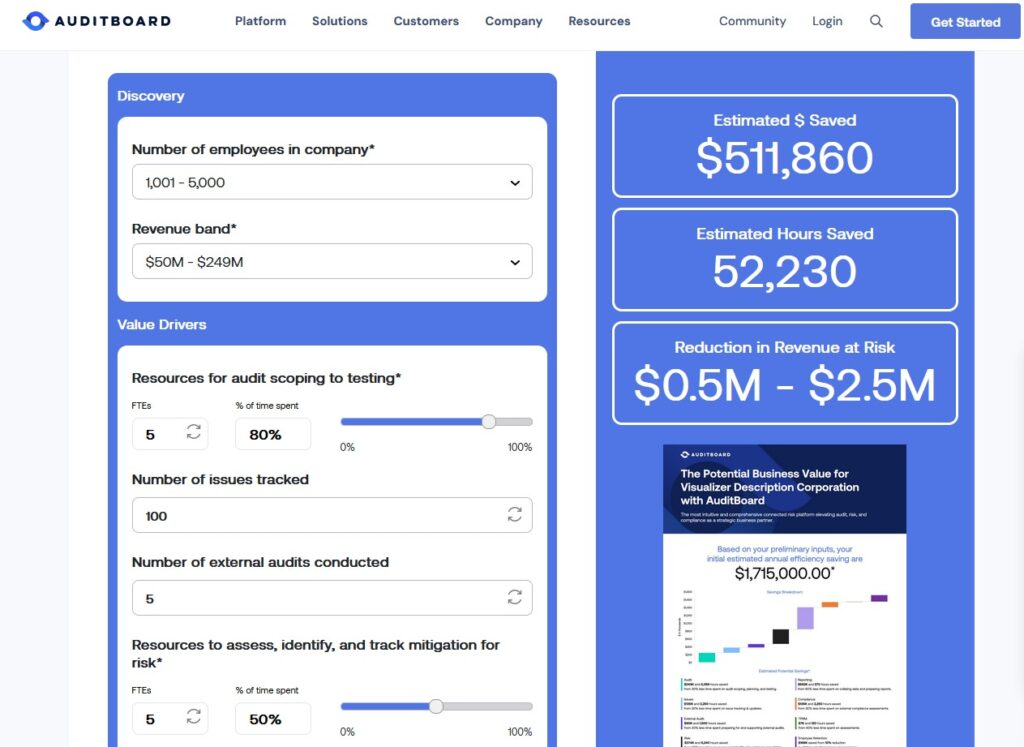This screenshot has width=1024, height=747.
Task: Click the Discovery section heading
Action: click(151, 96)
